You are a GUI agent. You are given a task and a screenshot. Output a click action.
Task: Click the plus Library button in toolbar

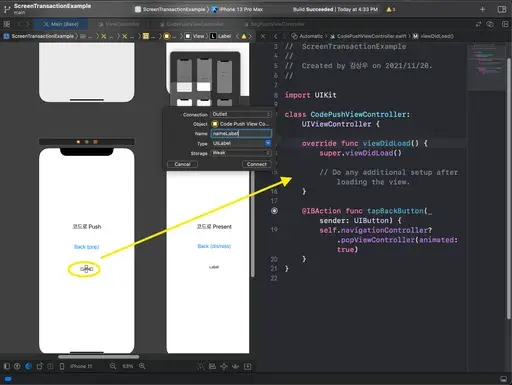tap(482, 9)
